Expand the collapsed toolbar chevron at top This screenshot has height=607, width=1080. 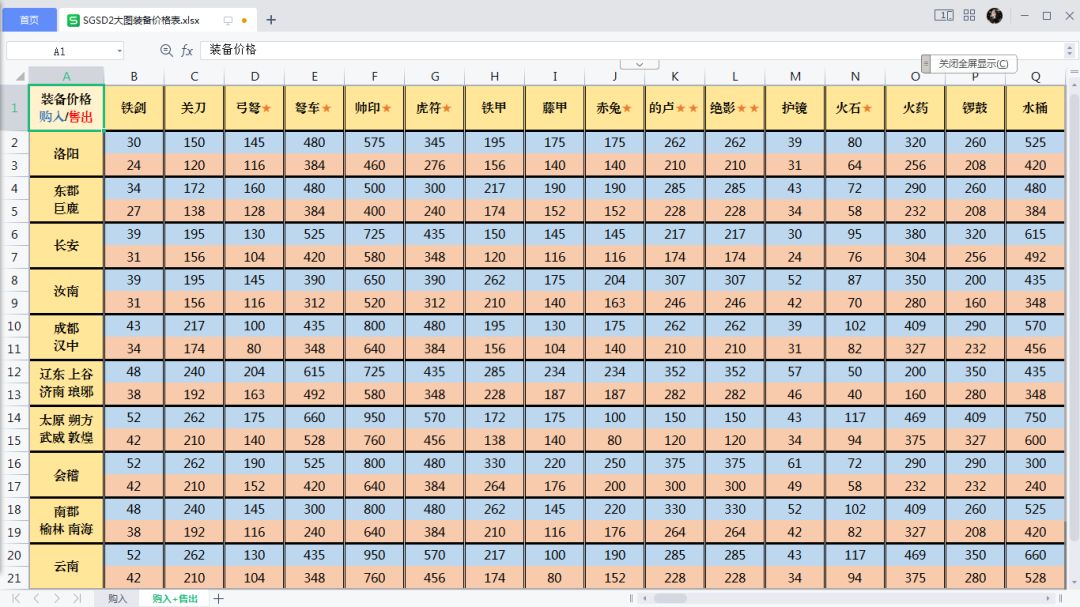tap(639, 64)
